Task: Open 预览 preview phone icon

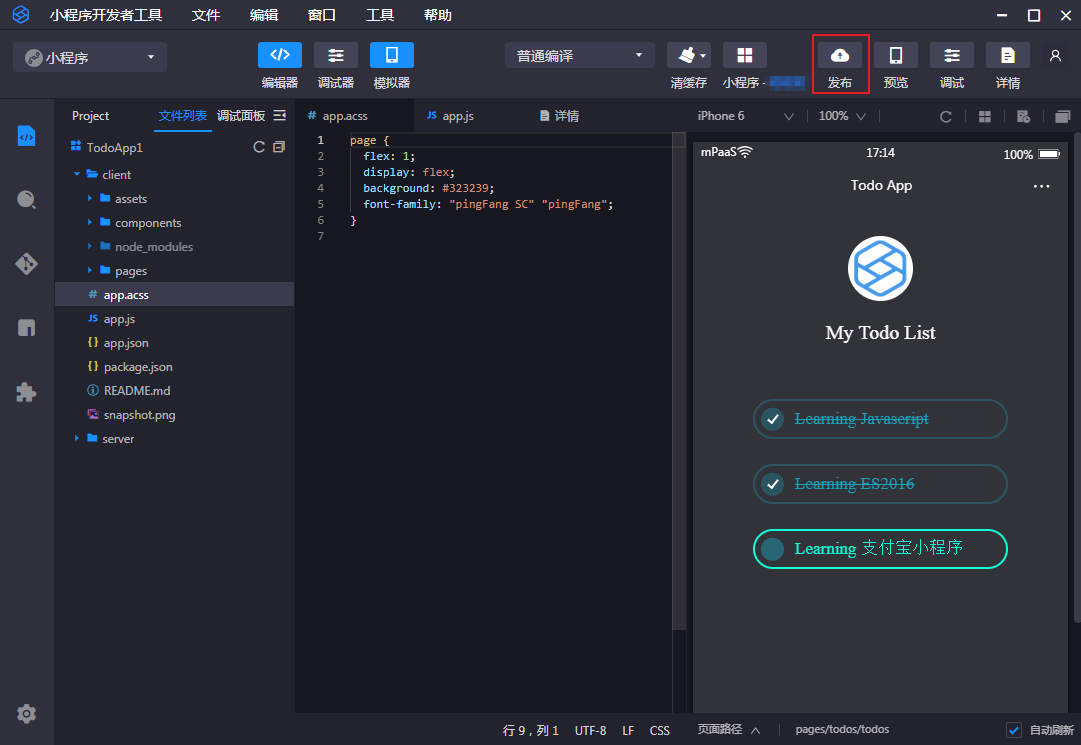Action: [x=896, y=55]
